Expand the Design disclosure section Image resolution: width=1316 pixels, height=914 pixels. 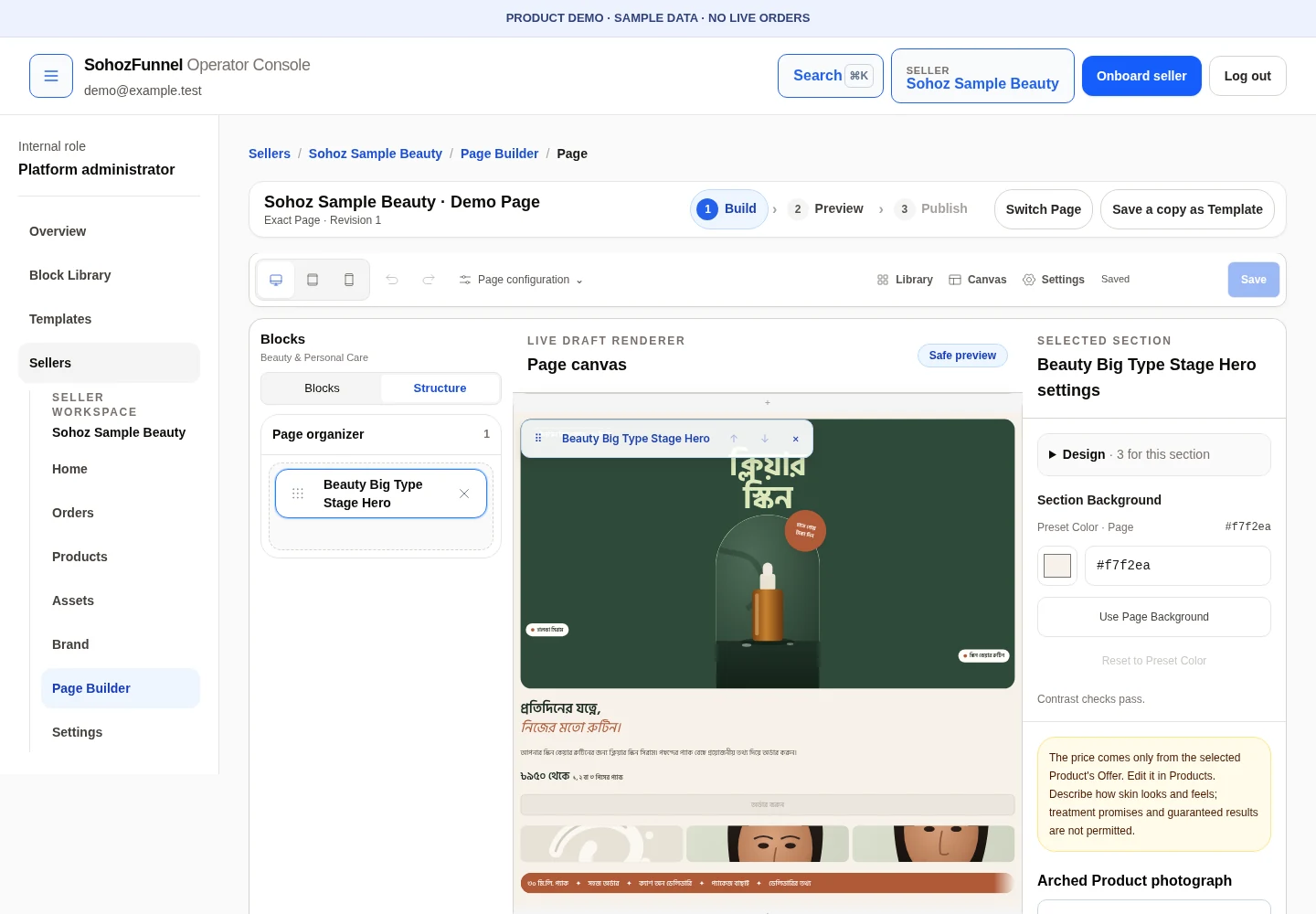(1154, 454)
